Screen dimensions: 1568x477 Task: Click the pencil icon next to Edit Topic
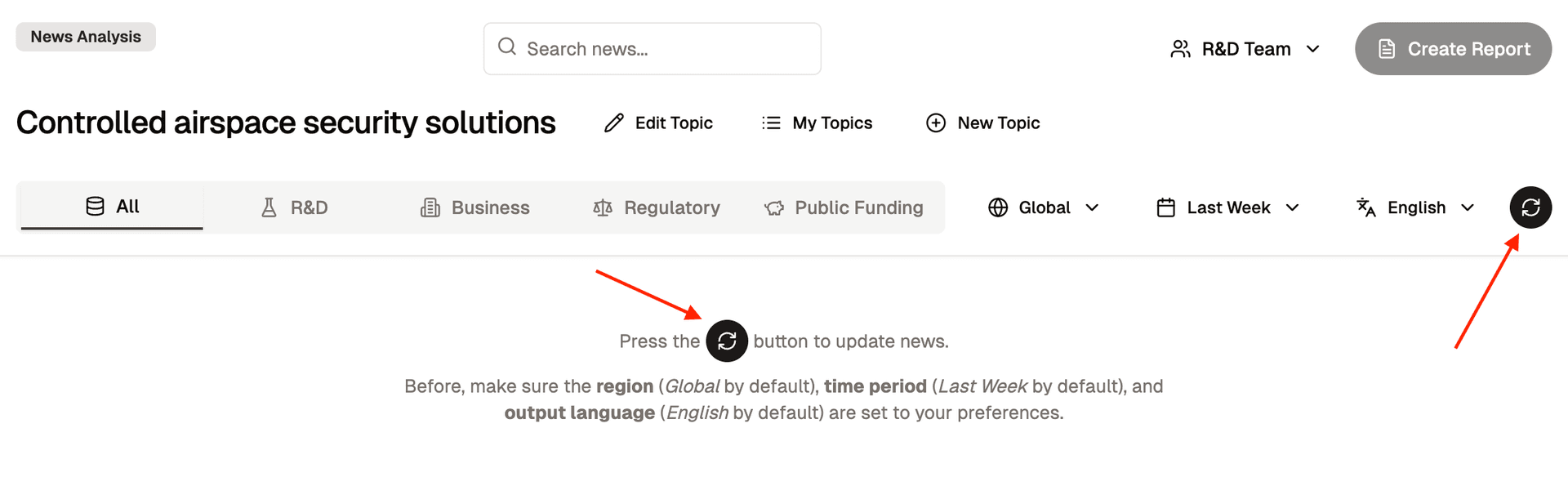pos(614,123)
